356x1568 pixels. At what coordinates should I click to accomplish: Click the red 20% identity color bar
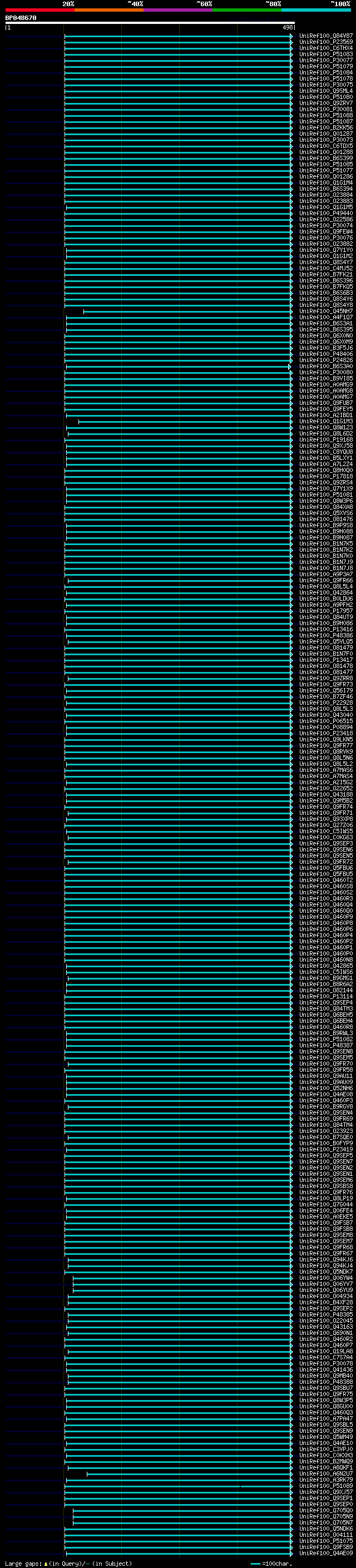point(40,10)
